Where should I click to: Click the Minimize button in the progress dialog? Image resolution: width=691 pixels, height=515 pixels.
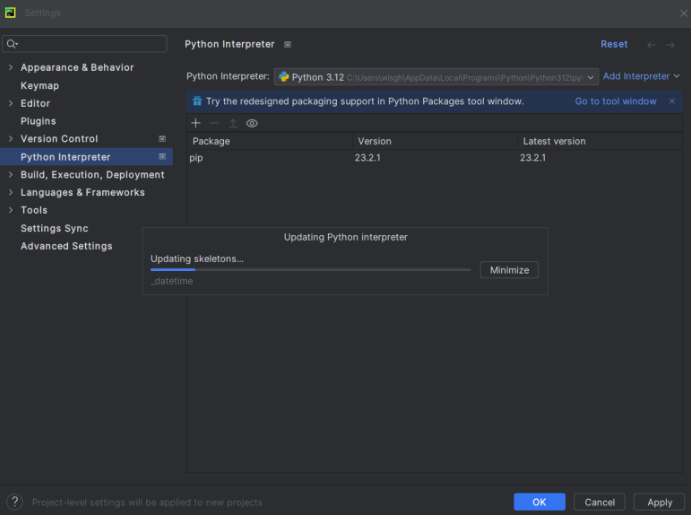pos(509,270)
